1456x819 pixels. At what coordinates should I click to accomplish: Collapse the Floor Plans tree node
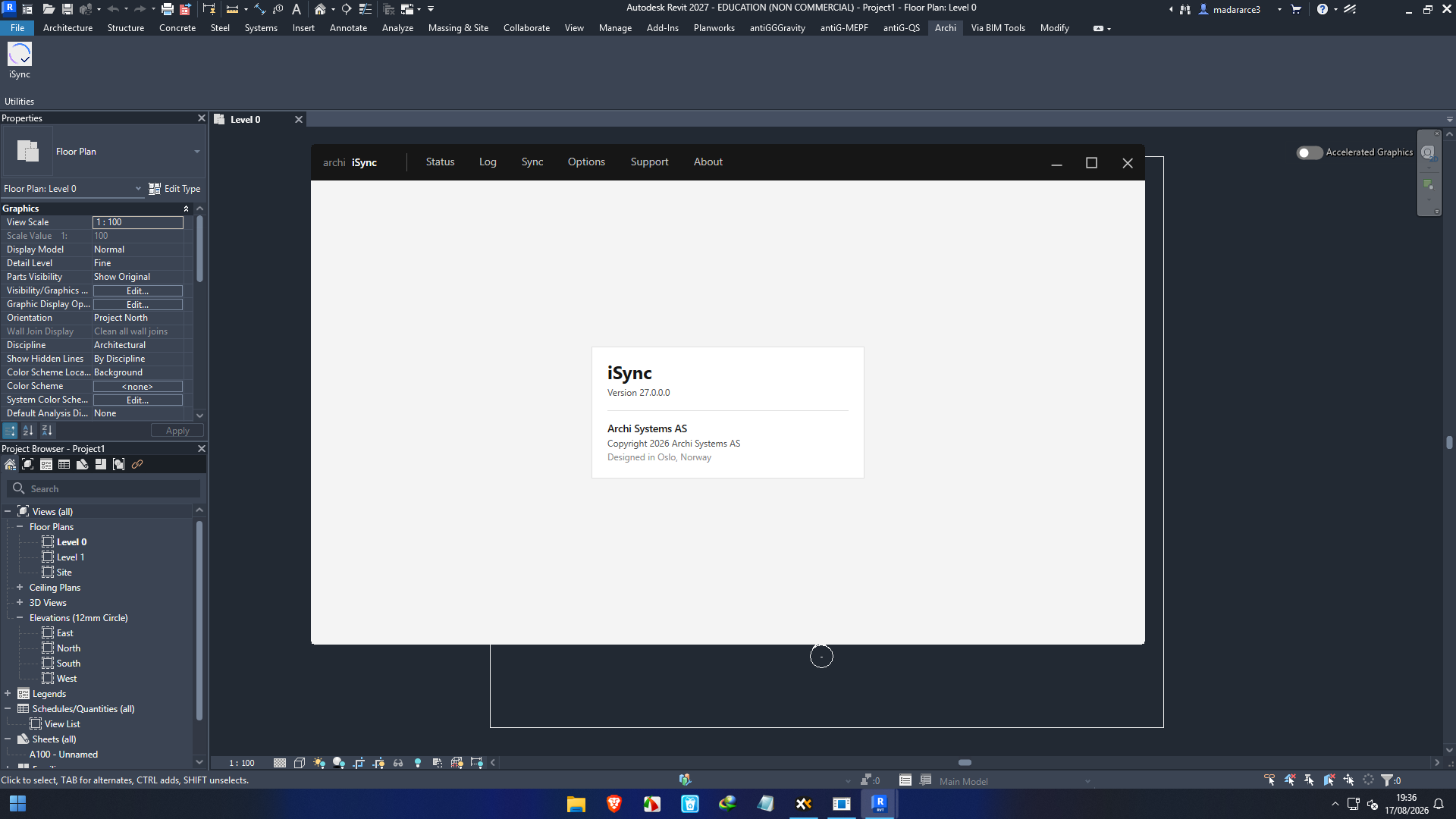pyautogui.click(x=20, y=526)
